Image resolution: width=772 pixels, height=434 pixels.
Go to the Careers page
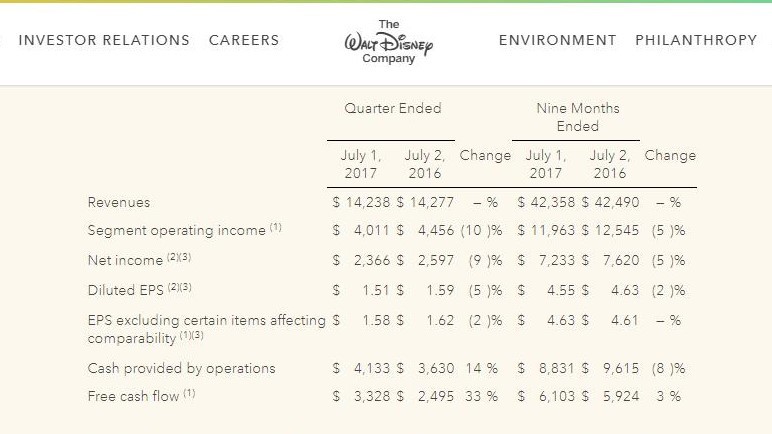(x=244, y=40)
